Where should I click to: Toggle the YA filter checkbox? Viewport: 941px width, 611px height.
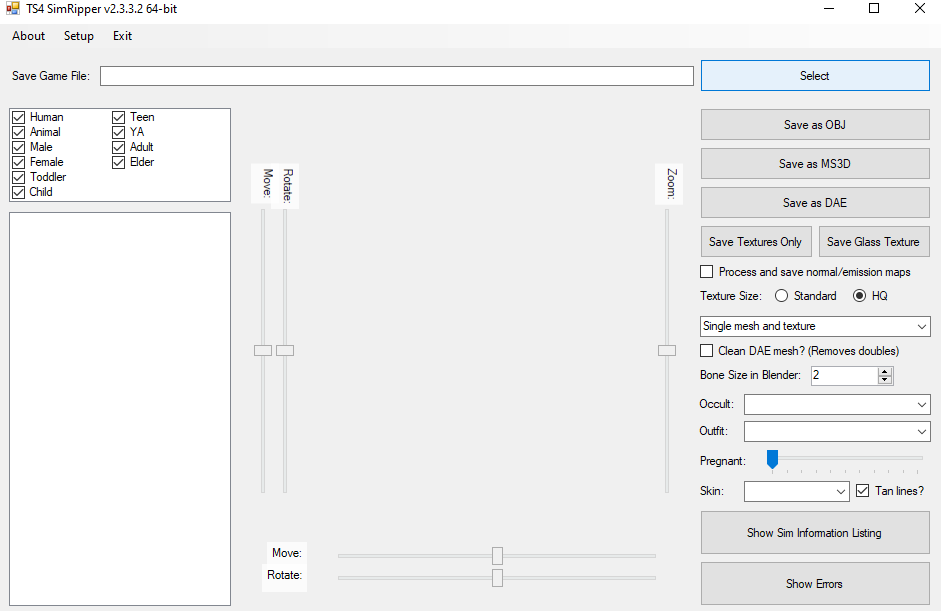point(119,132)
